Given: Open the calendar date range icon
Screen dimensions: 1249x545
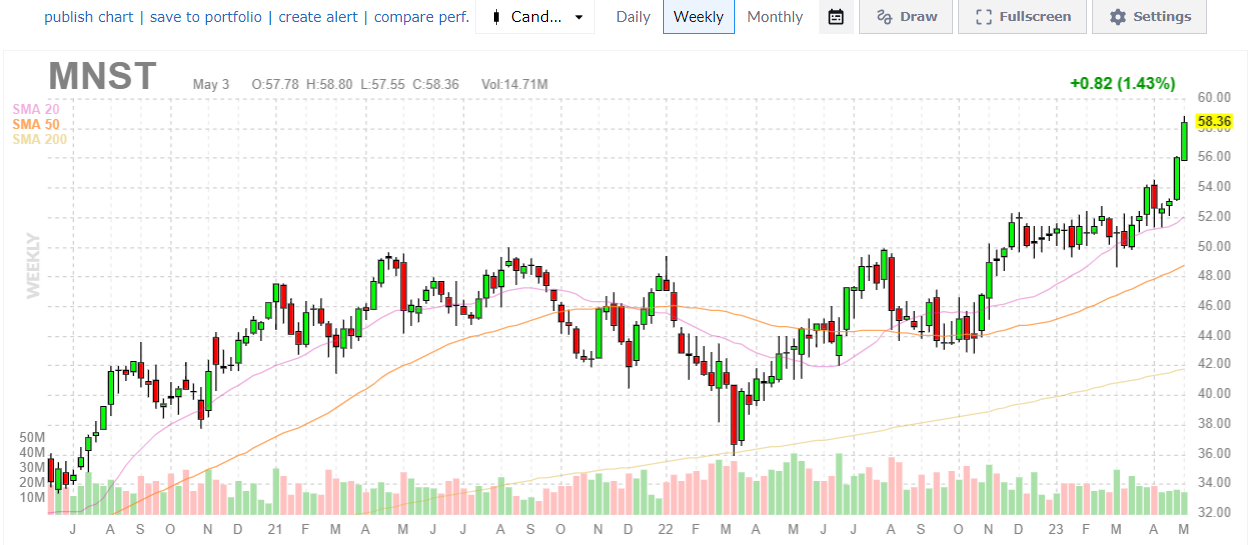Looking at the screenshot, I should [x=836, y=17].
